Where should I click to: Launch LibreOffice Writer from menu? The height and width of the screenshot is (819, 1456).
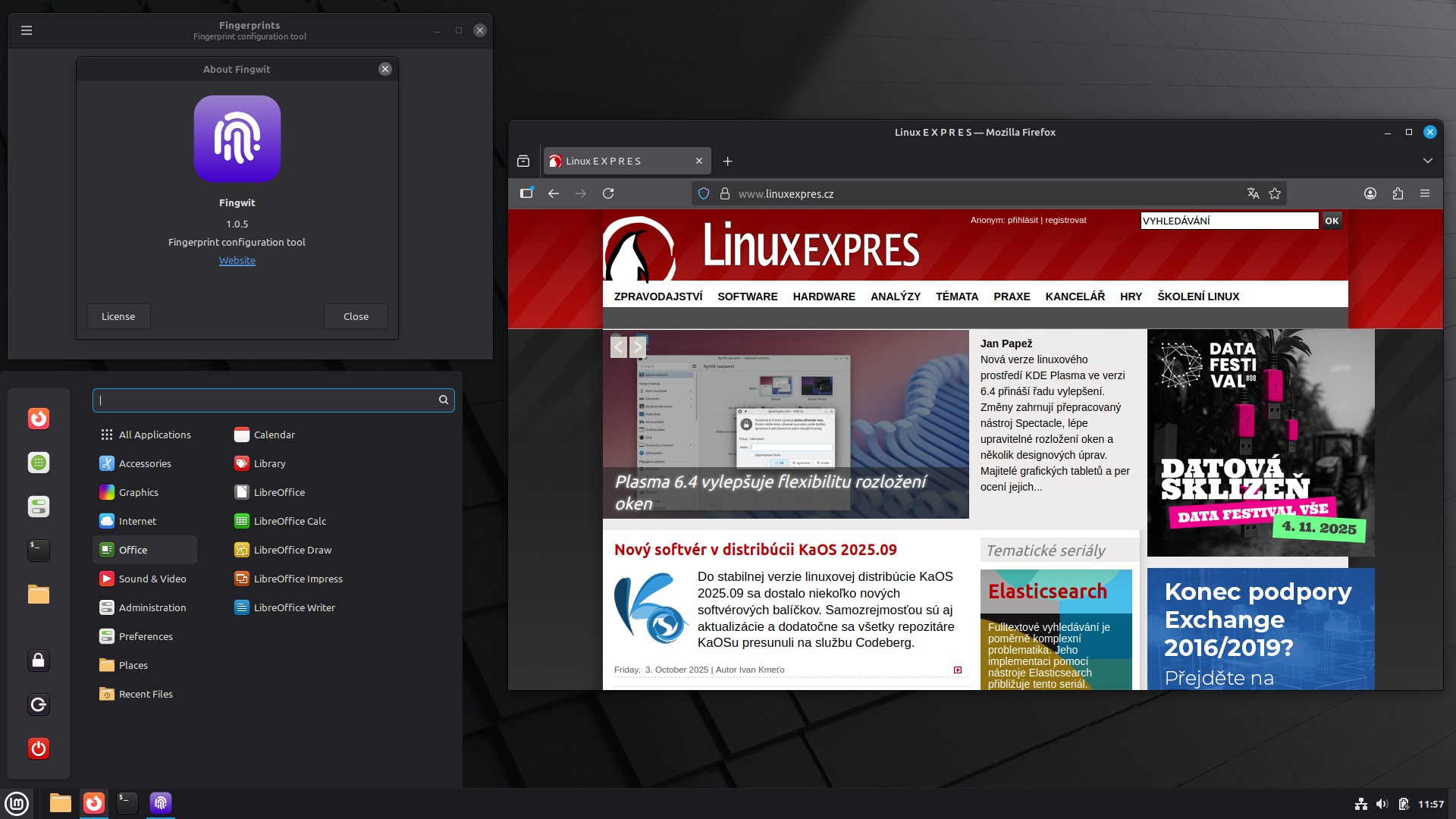click(x=293, y=607)
